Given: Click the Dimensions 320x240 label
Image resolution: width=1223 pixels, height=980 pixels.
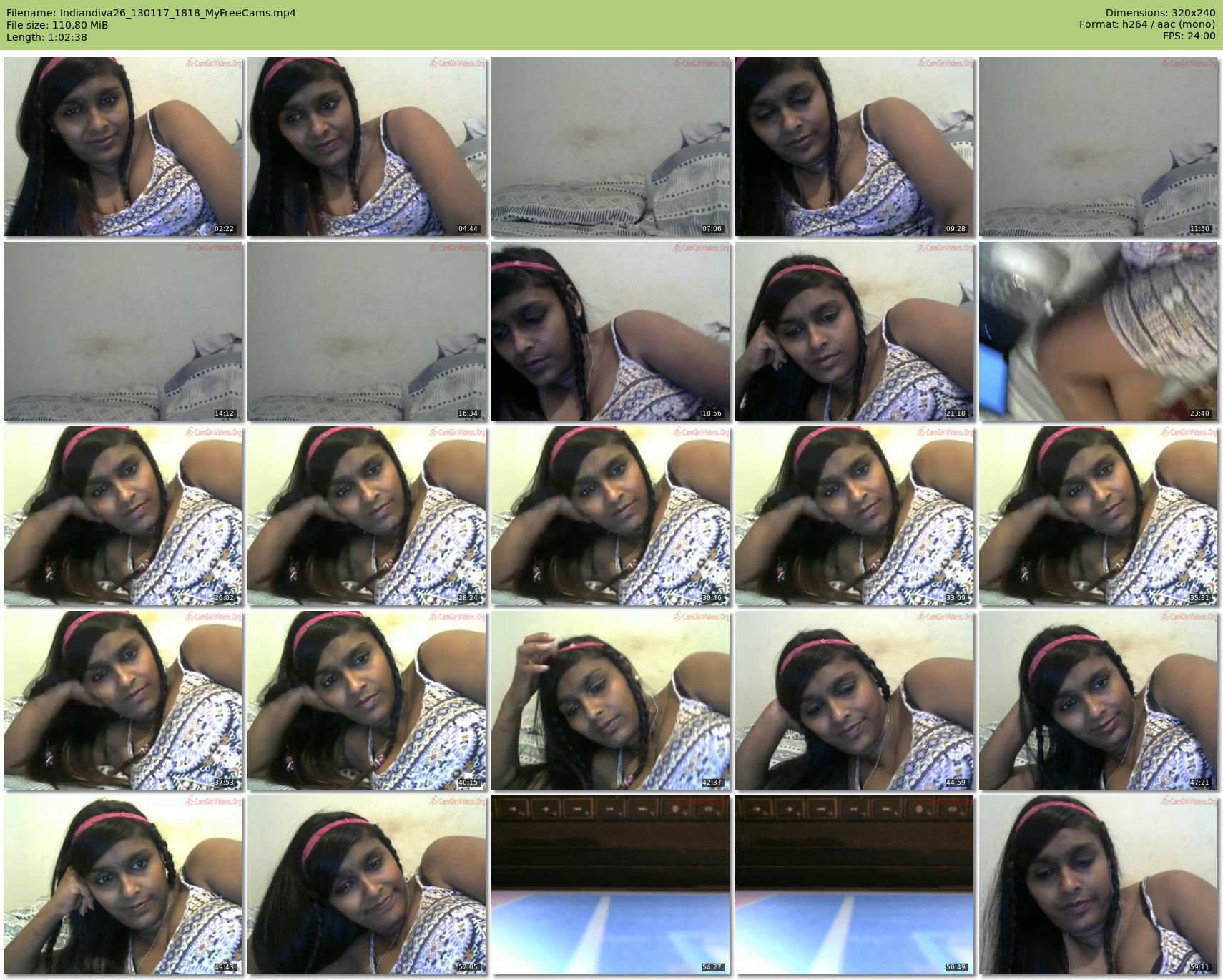Looking at the screenshot, I should (x=1160, y=13).
